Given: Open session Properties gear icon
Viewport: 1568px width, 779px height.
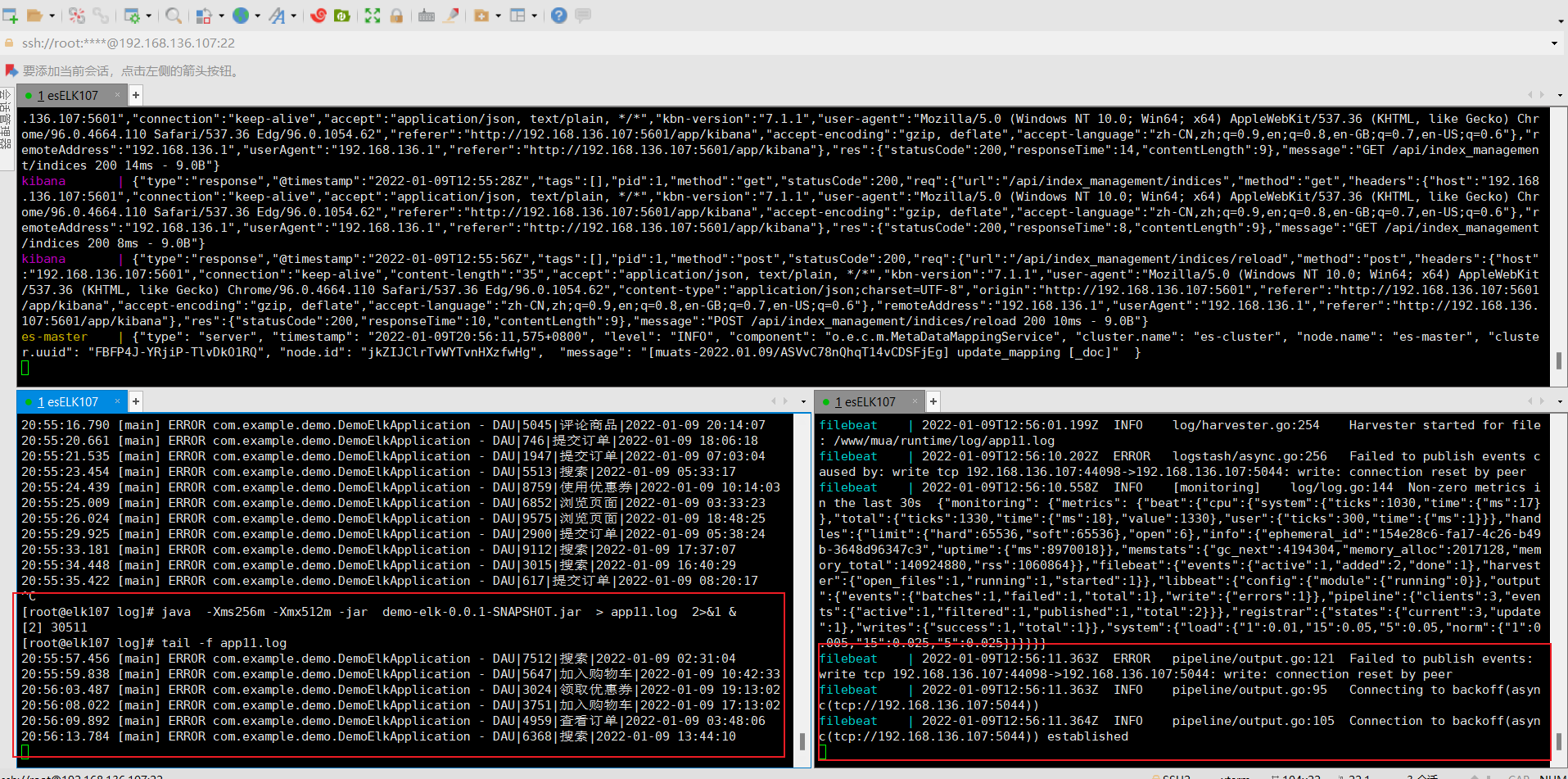Looking at the screenshot, I should [x=132, y=16].
